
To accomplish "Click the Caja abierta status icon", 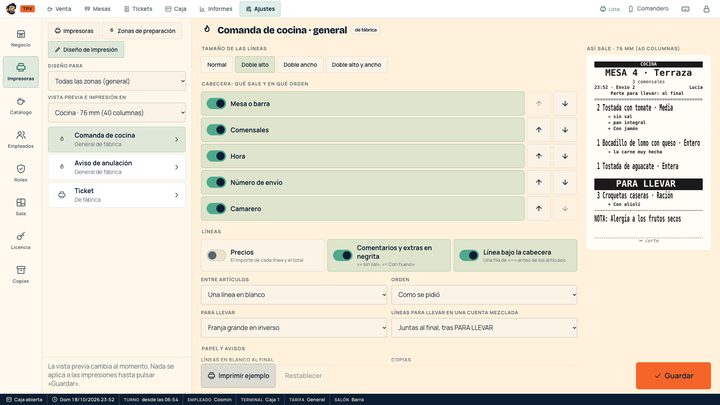I will (x=9, y=399).
